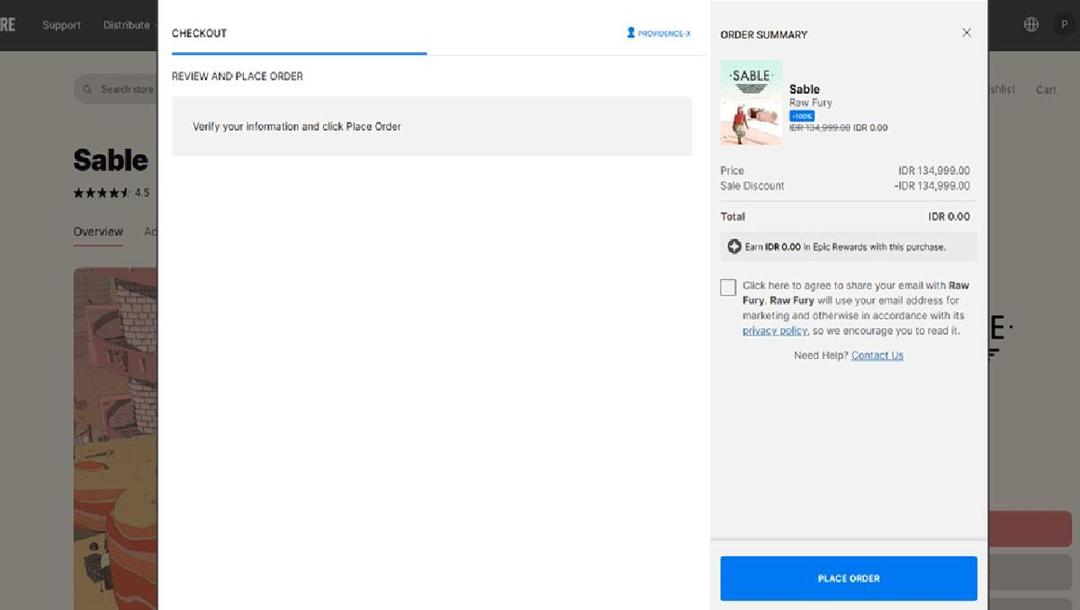Close the order summary panel
Image resolution: width=1080 pixels, height=610 pixels.
pyautogui.click(x=966, y=33)
